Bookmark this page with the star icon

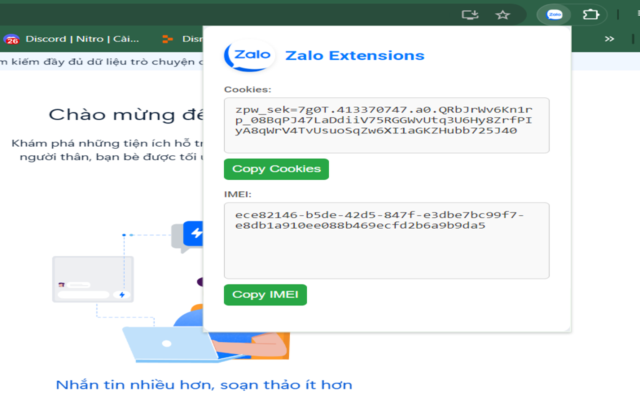point(503,14)
